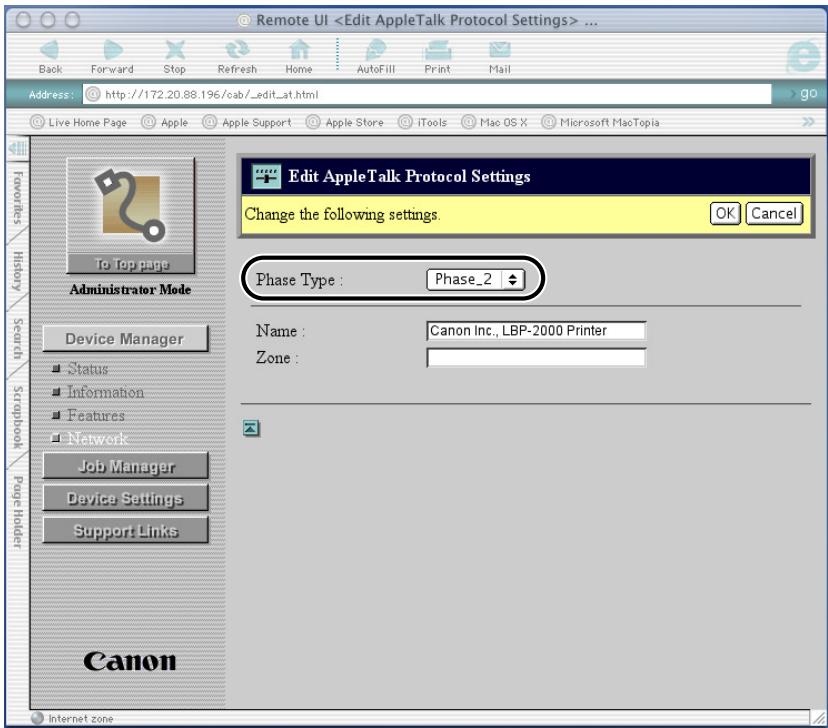Open the Job Manager section
Image resolution: width=828 pixels, height=728 pixels.
pyautogui.click(x=125, y=467)
